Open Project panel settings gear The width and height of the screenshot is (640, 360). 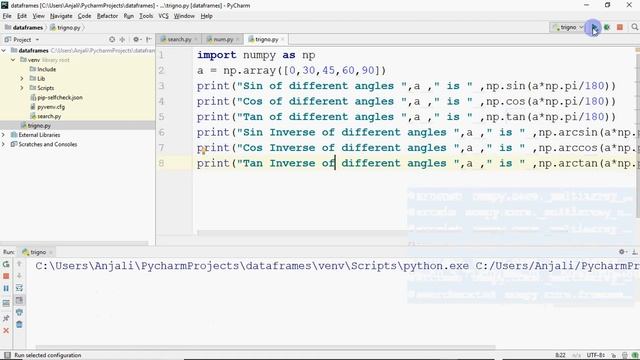(x=137, y=40)
